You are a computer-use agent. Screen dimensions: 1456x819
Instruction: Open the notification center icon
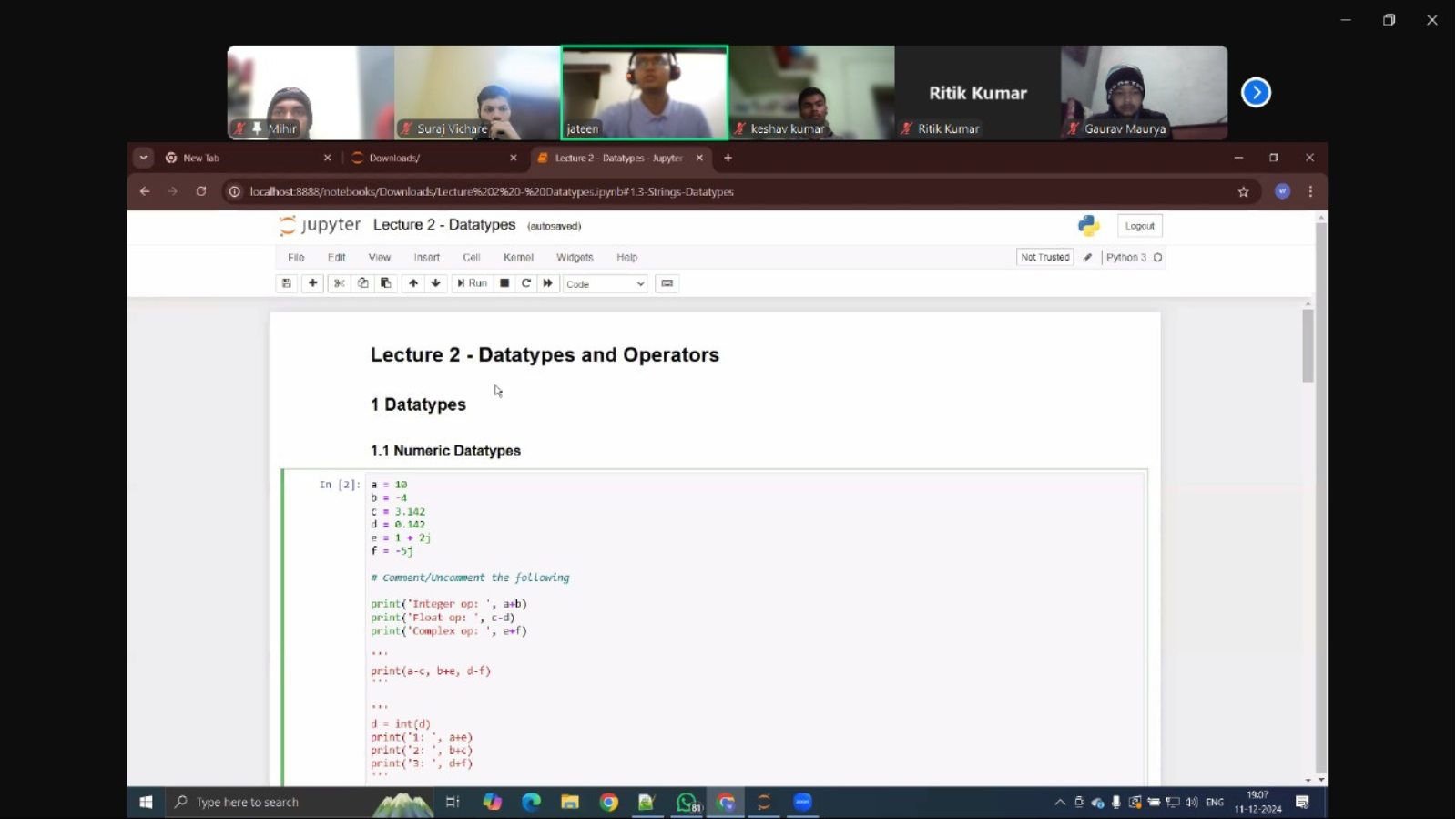click(x=1303, y=802)
